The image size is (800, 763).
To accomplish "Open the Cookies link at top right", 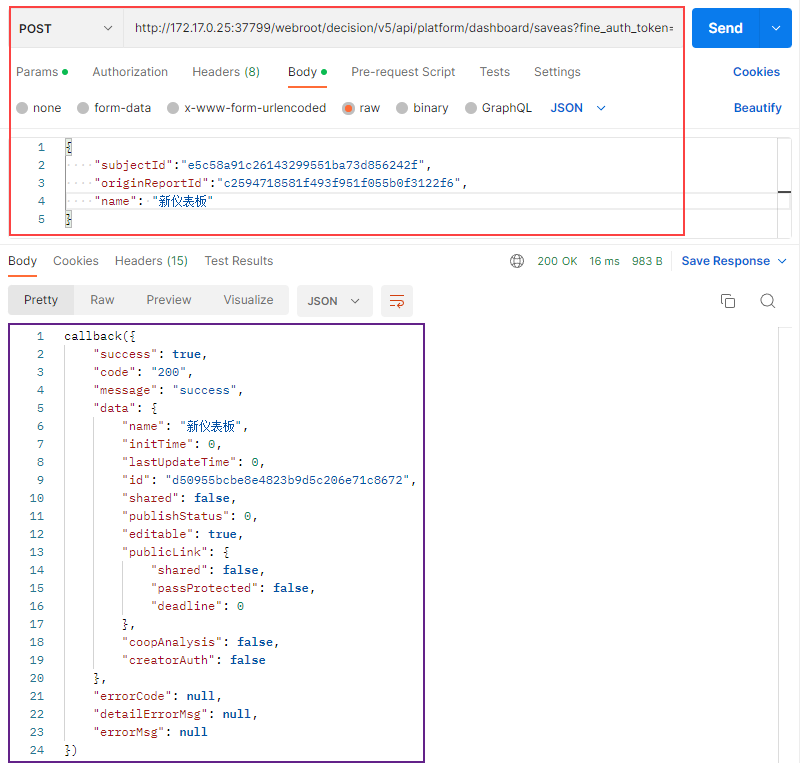I will point(756,72).
